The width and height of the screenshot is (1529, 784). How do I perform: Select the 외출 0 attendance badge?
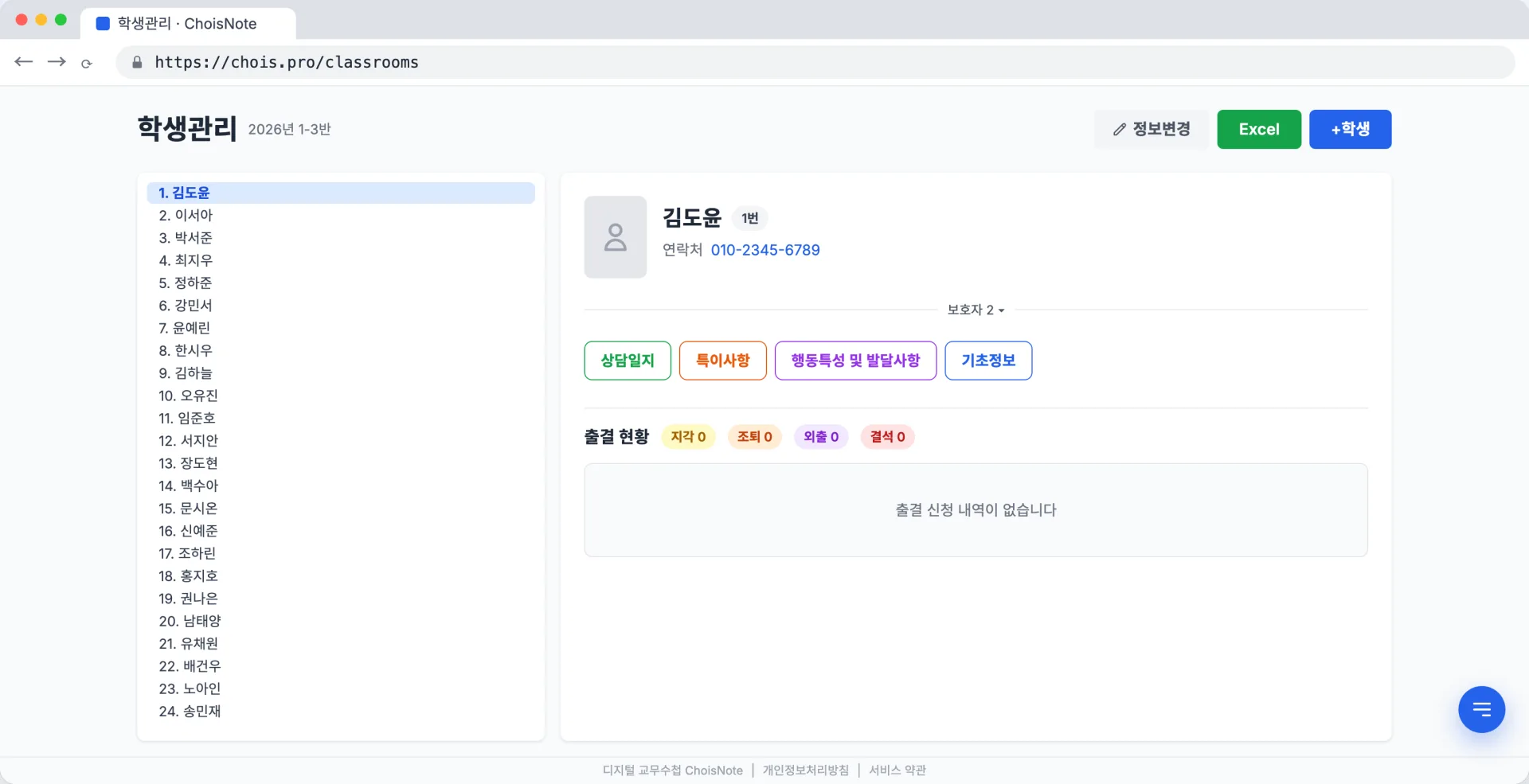tap(821, 437)
